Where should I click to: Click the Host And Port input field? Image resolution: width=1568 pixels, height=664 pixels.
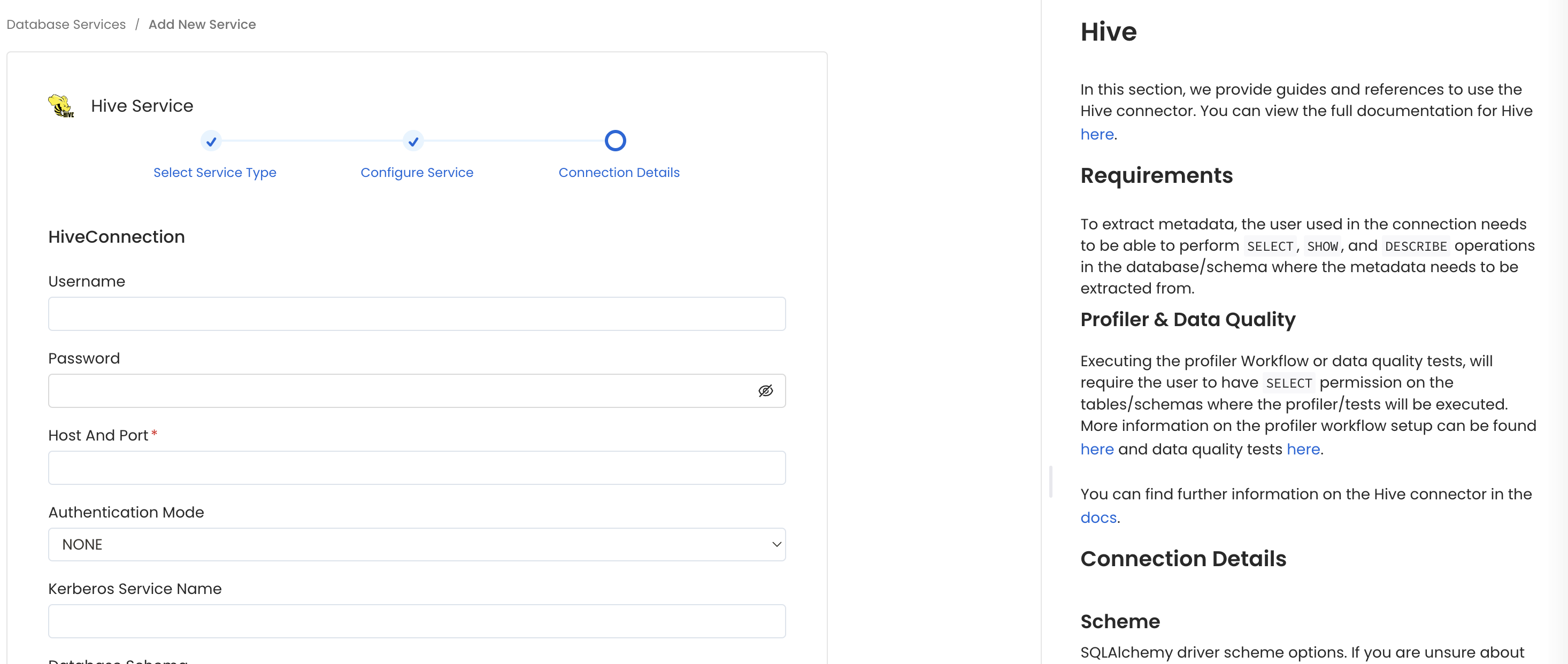point(417,467)
